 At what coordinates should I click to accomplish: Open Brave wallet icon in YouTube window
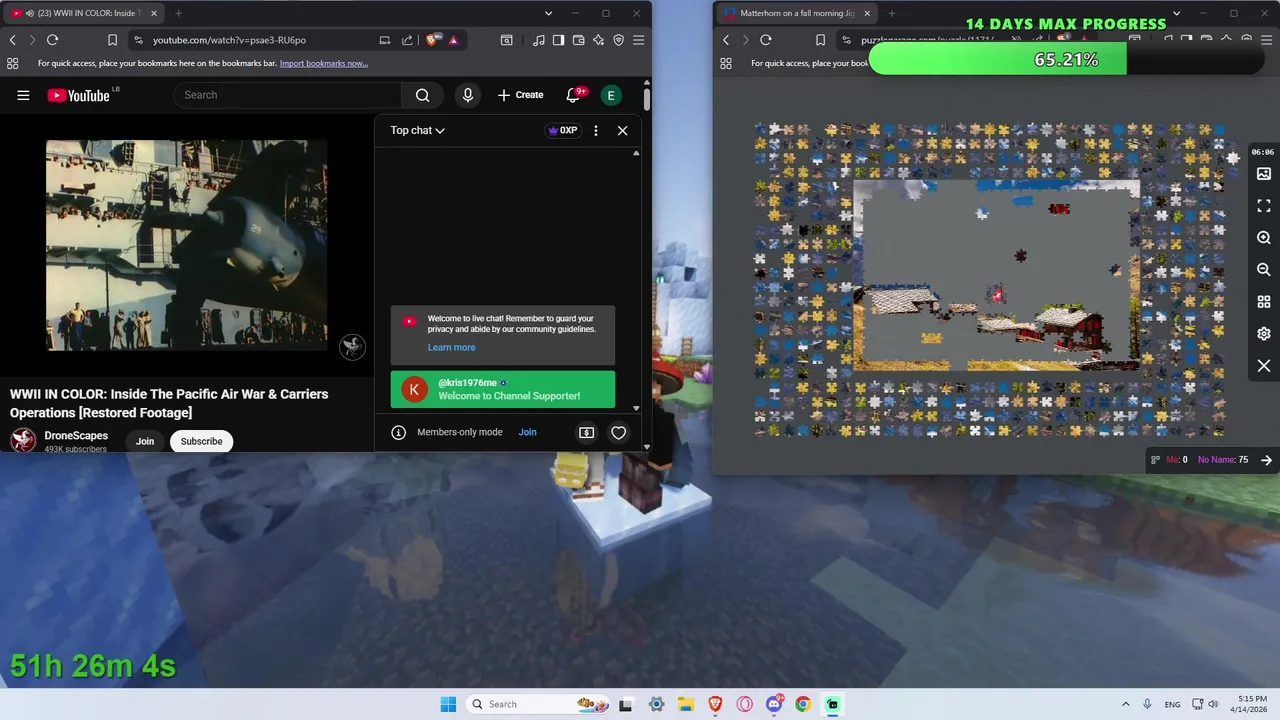578,40
